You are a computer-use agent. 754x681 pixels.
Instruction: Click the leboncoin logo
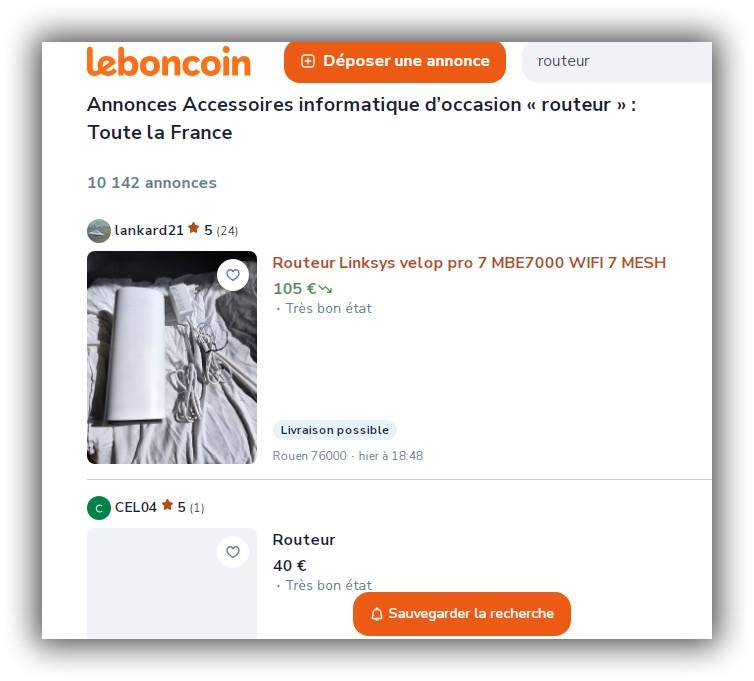click(169, 62)
